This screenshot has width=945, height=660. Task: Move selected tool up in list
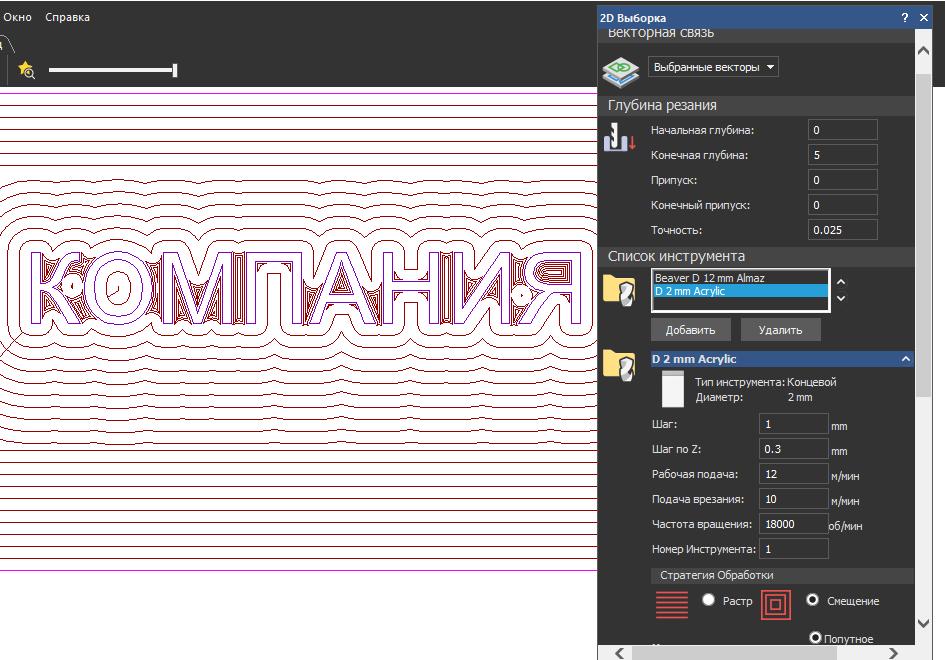pos(841,281)
